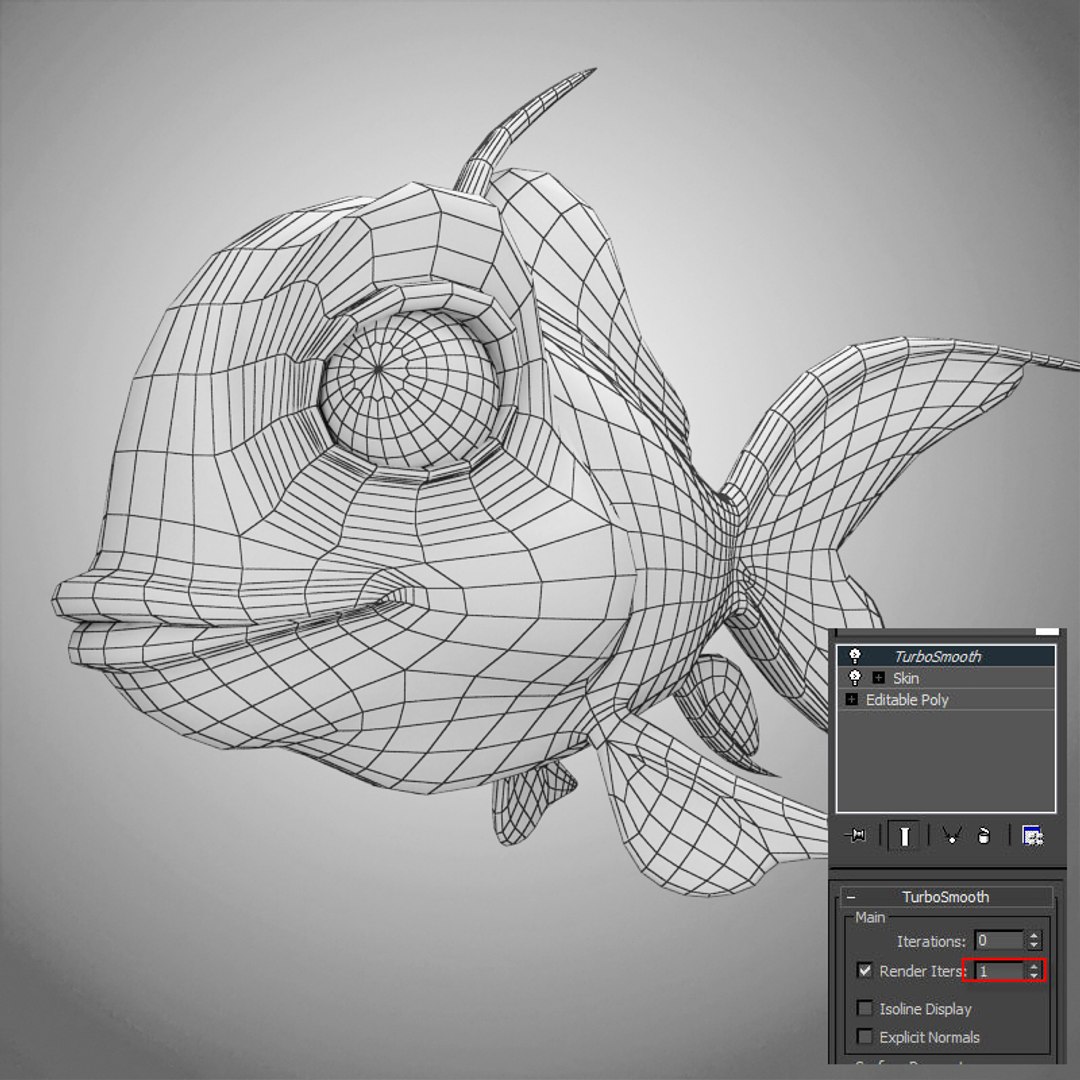Enable Explicit Normals checkbox
Image resolution: width=1080 pixels, height=1080 pixels.
[864, 1037]
